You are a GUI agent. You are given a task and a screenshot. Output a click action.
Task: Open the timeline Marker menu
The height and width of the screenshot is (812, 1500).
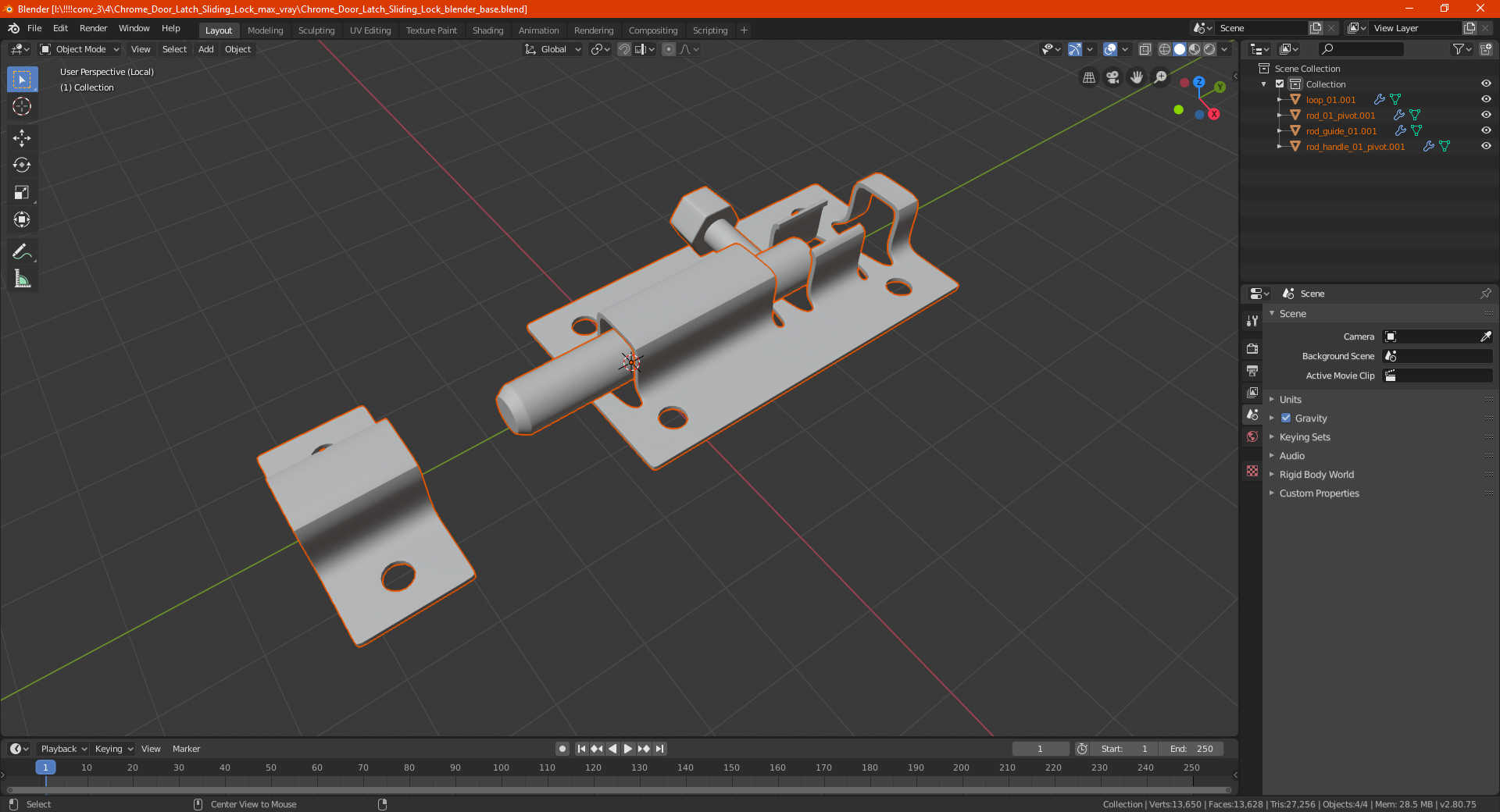(186, 749)
